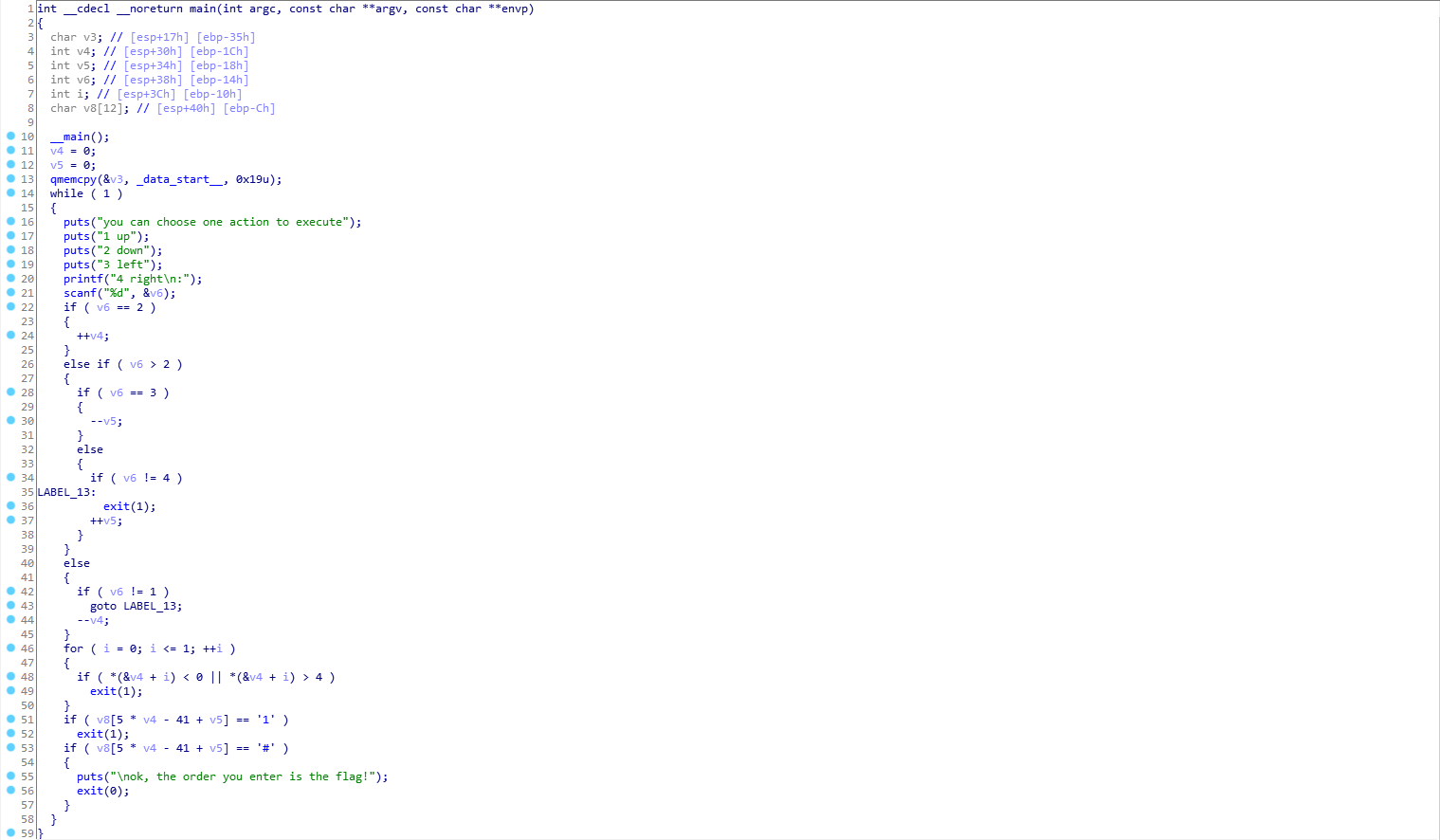Click the blue dot beside 'exit(0);'
This screenshot has height=840, width=1440.
10,790
